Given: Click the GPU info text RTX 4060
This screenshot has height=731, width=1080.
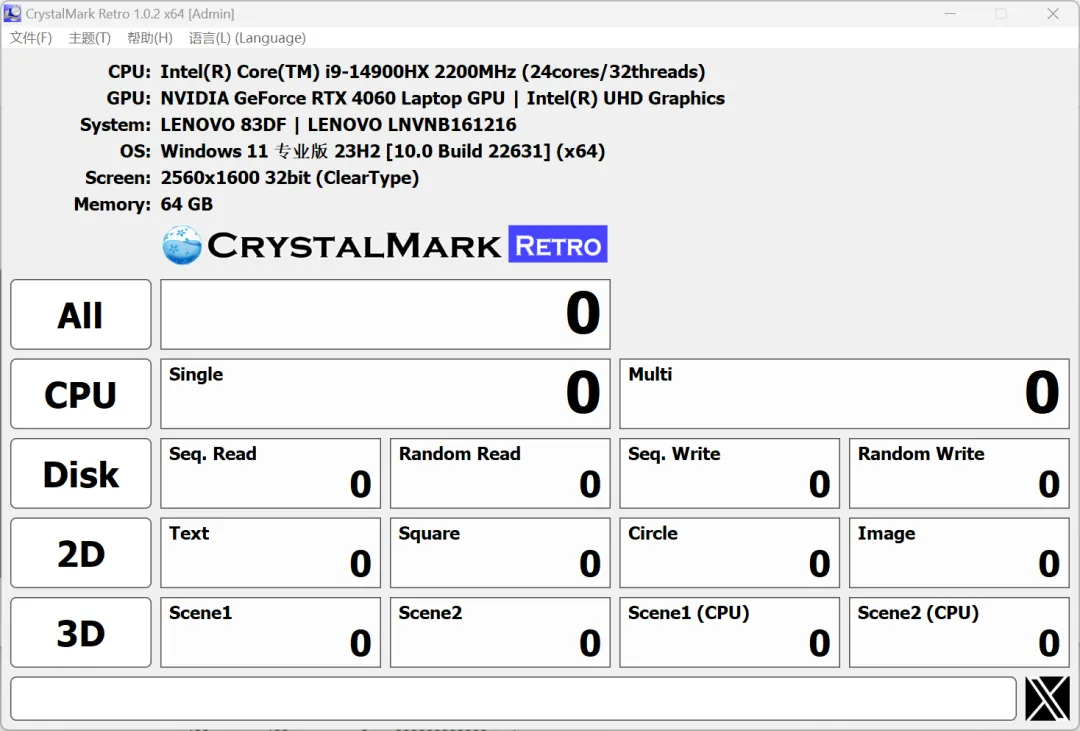Looking at the screenshot, I should [442, 99].
